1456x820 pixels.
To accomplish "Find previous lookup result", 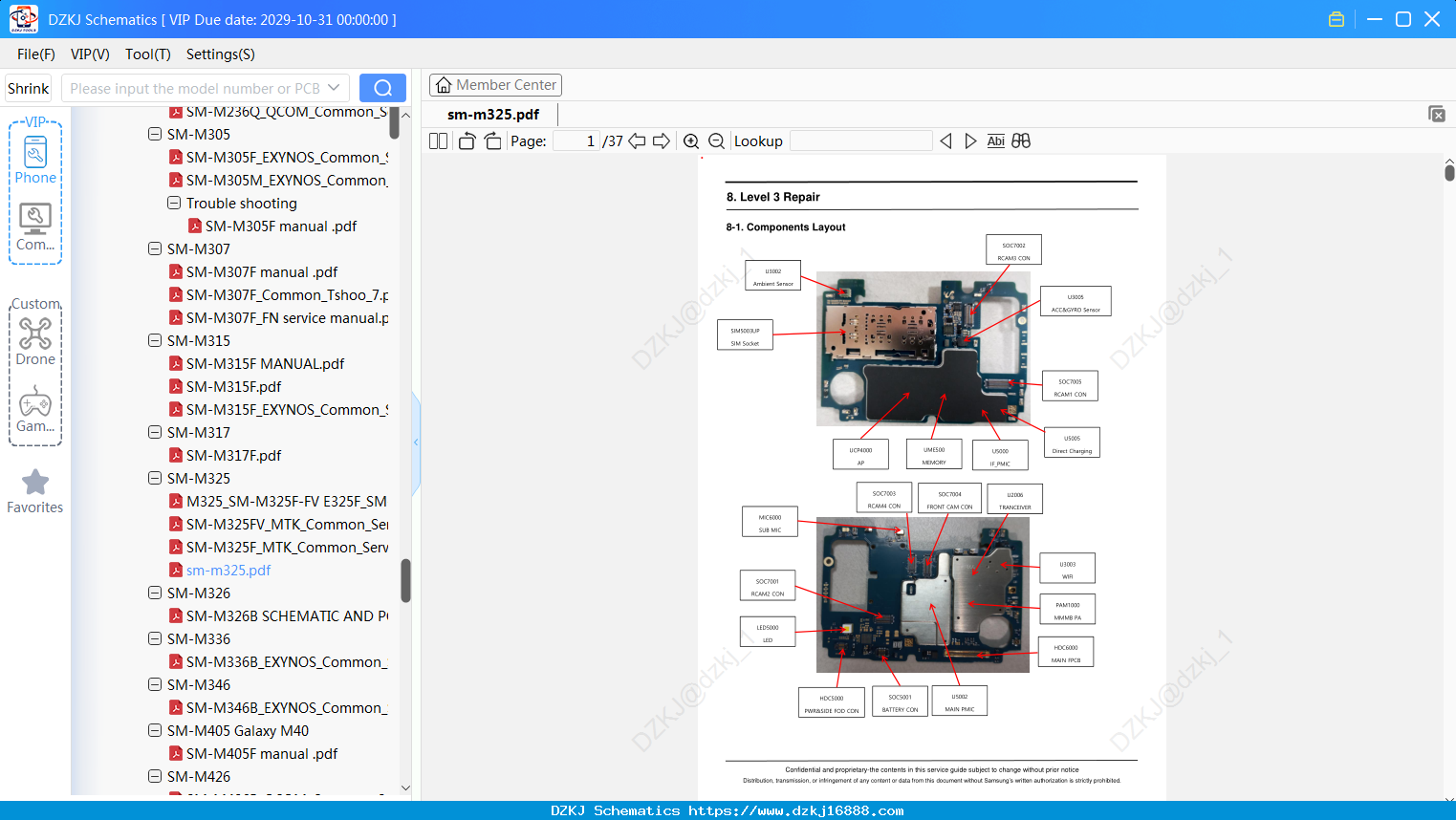I will (x=945, y=140).
